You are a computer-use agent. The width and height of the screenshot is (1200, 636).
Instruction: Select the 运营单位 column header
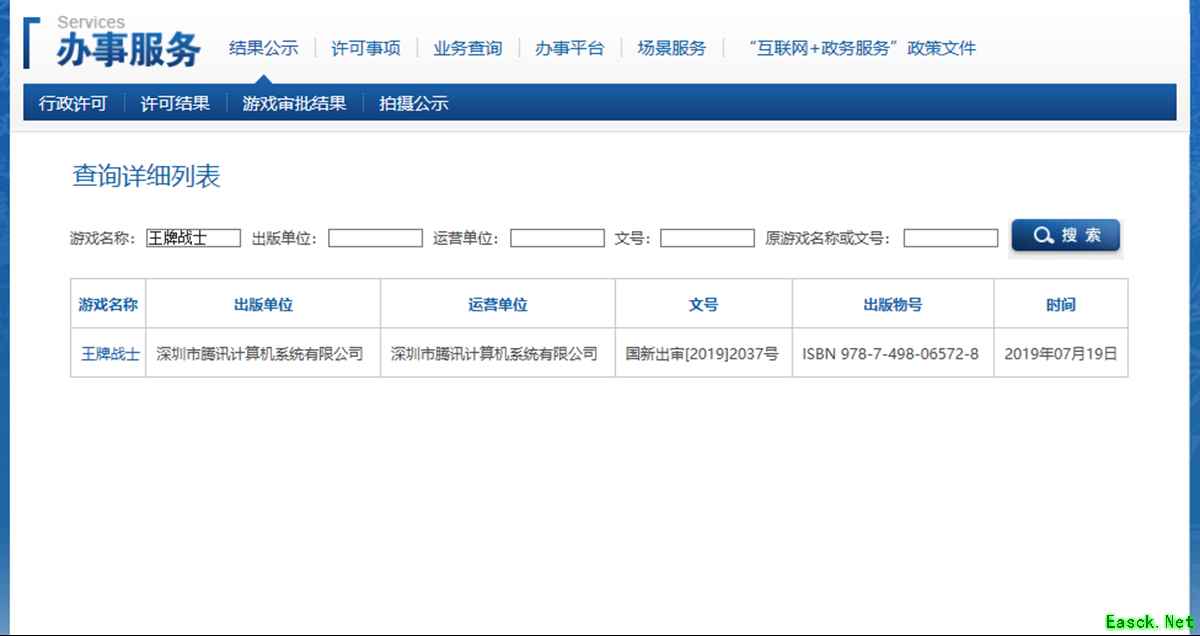click(x=498, y=304)
